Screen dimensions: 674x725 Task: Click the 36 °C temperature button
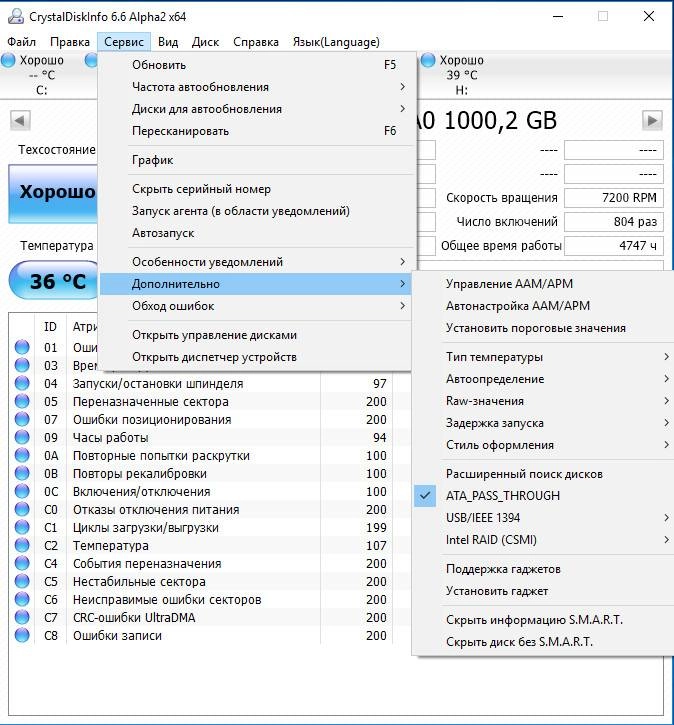[54, 280]
